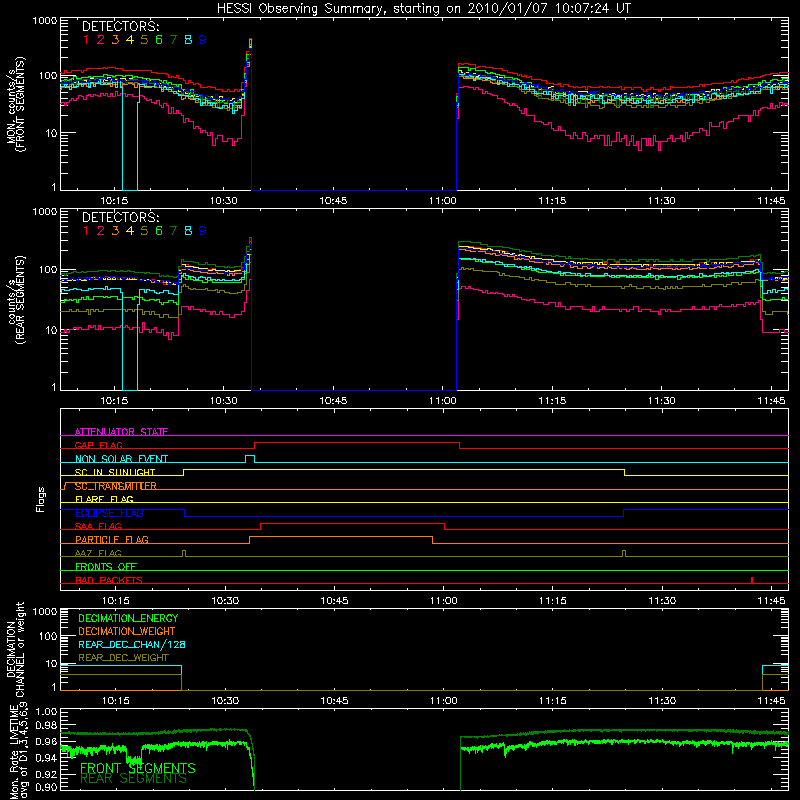The image size is (800, 800).
Task: Click the REAR_DEC_CHAN/128 legend entry
Action: (132, 644)
